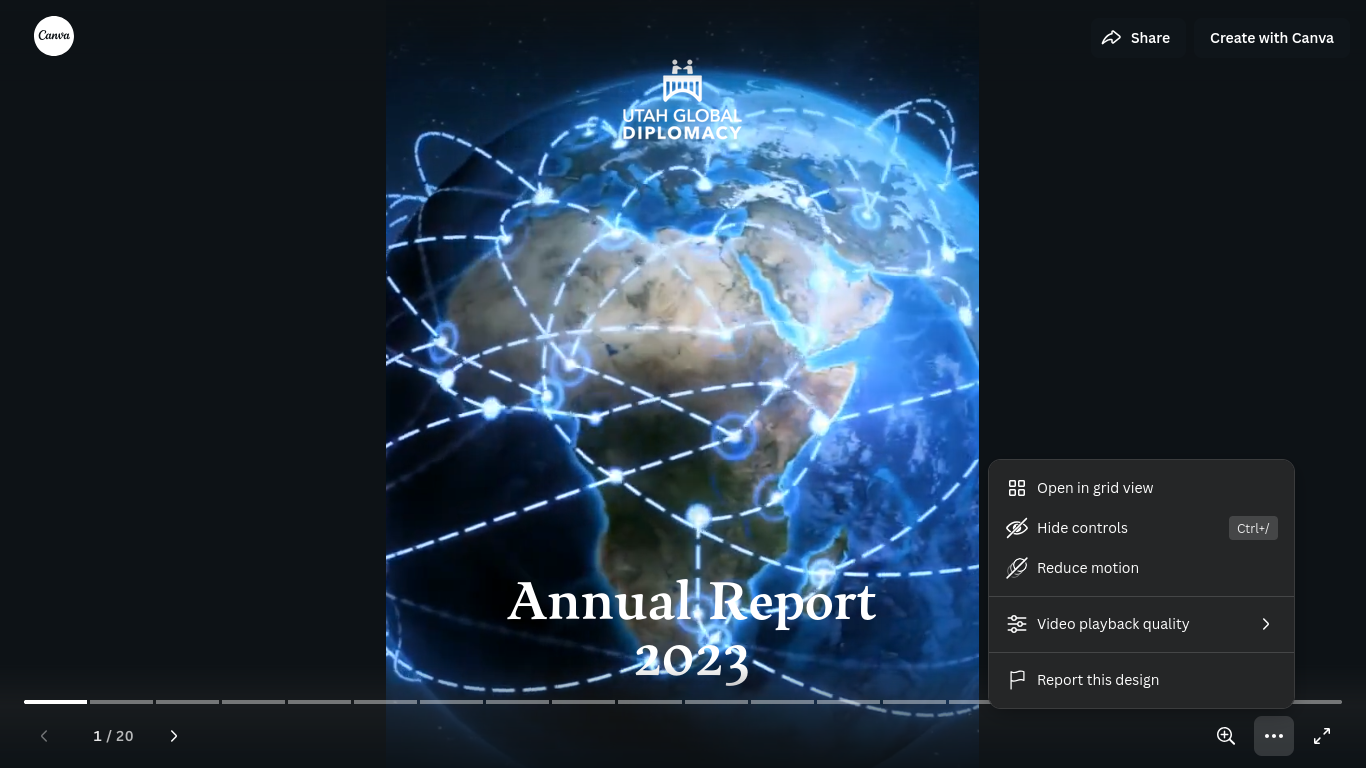Click the Ctrl+/ shortcut badge
This screenshot has width=1366, height=768.
(1253, 528)
